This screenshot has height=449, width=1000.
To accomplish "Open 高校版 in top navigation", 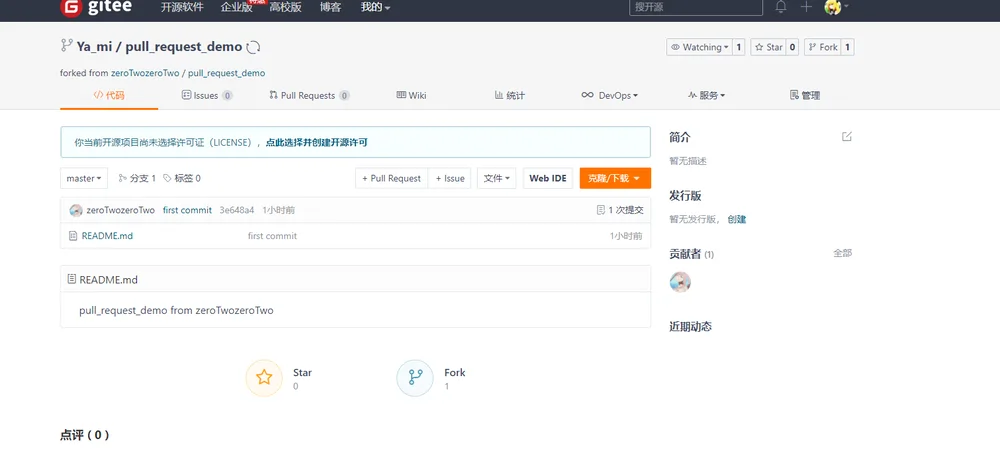I will [x=285, y=8].
